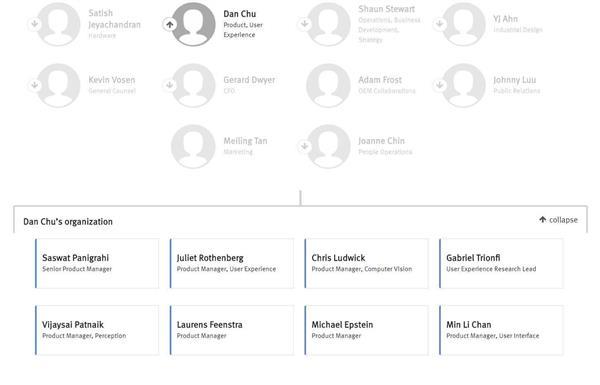
Task: Open Laurens Feenstra's card
Action: coord(232,330)
